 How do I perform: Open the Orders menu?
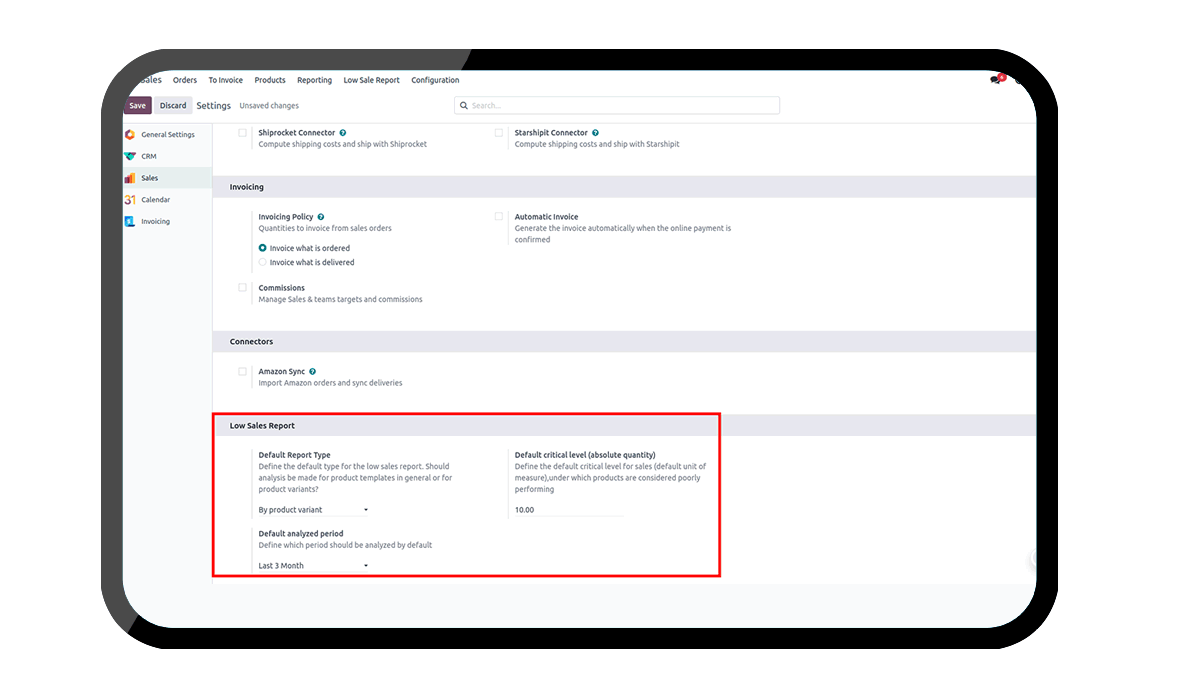coord(185,80)
